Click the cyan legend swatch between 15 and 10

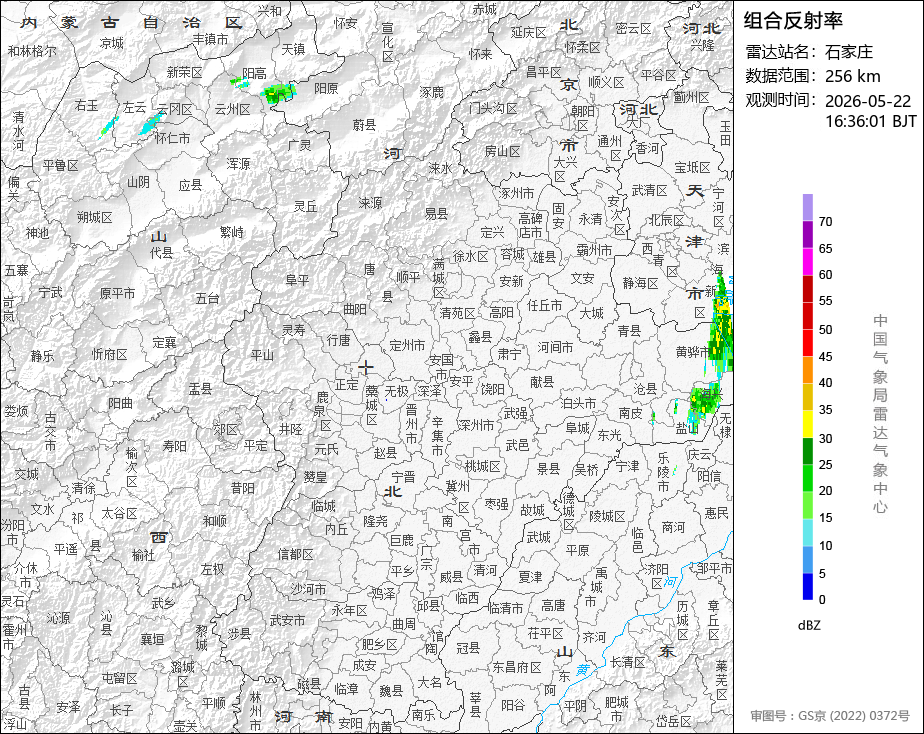[x=807, y=533]
